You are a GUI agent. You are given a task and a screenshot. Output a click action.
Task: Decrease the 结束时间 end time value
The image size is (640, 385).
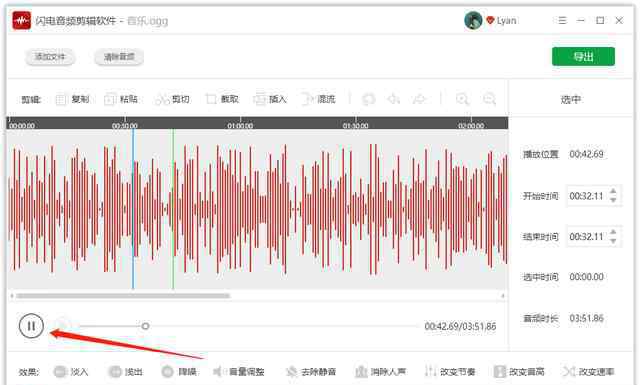coord(613,241)
